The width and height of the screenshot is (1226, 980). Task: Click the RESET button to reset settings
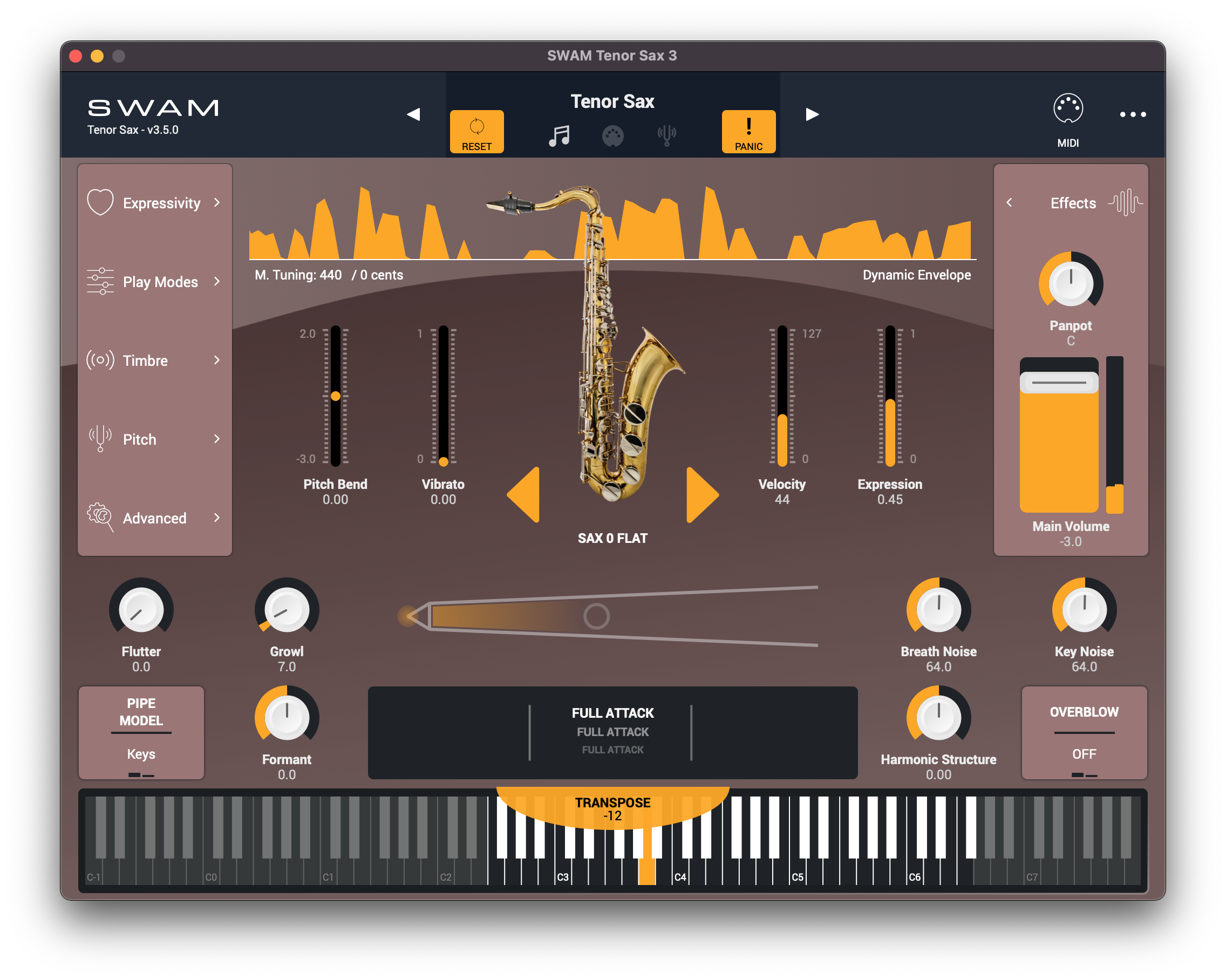pyautogui.click(x=476, y=130)
